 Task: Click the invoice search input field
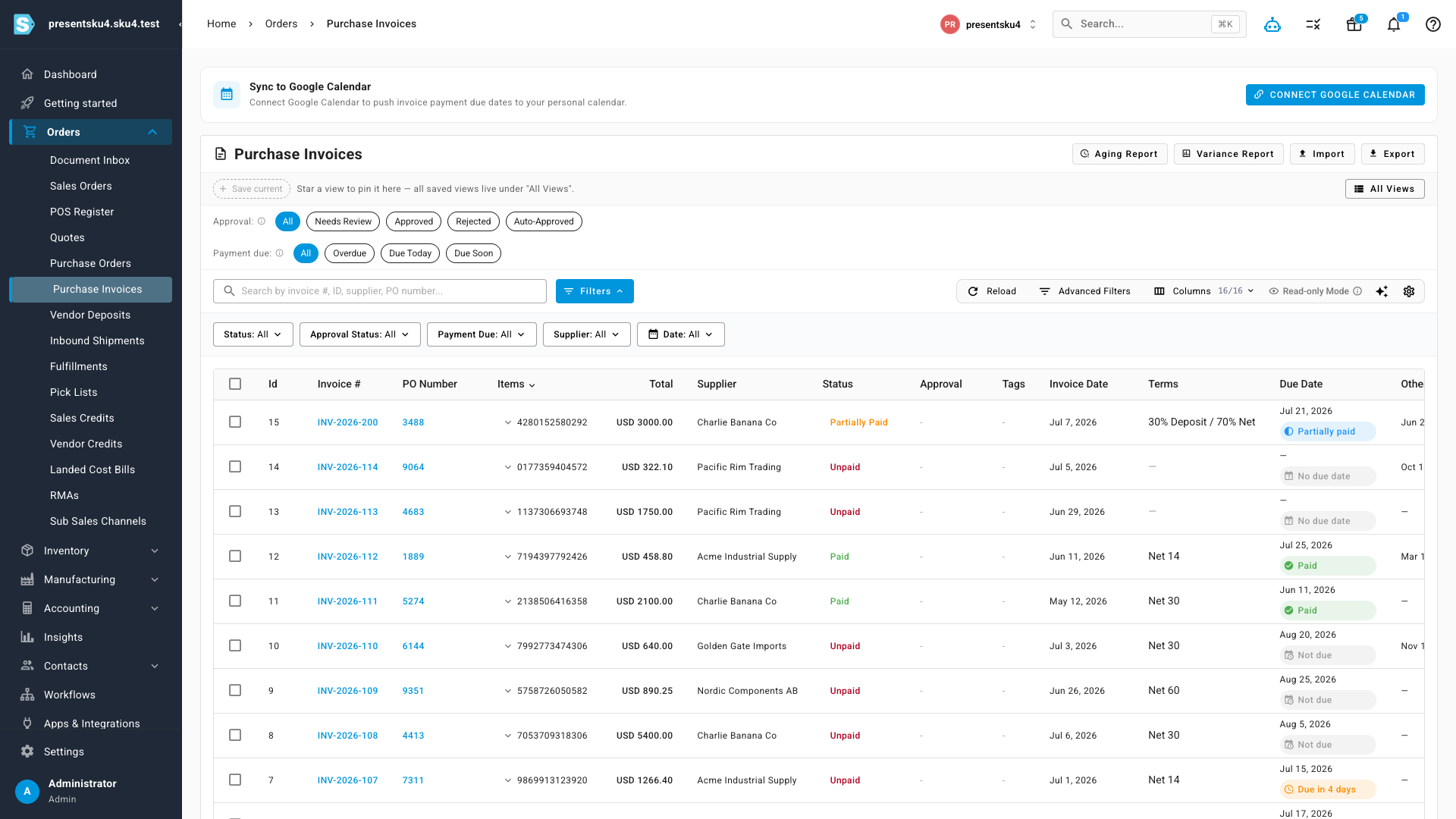pos(380,291)
